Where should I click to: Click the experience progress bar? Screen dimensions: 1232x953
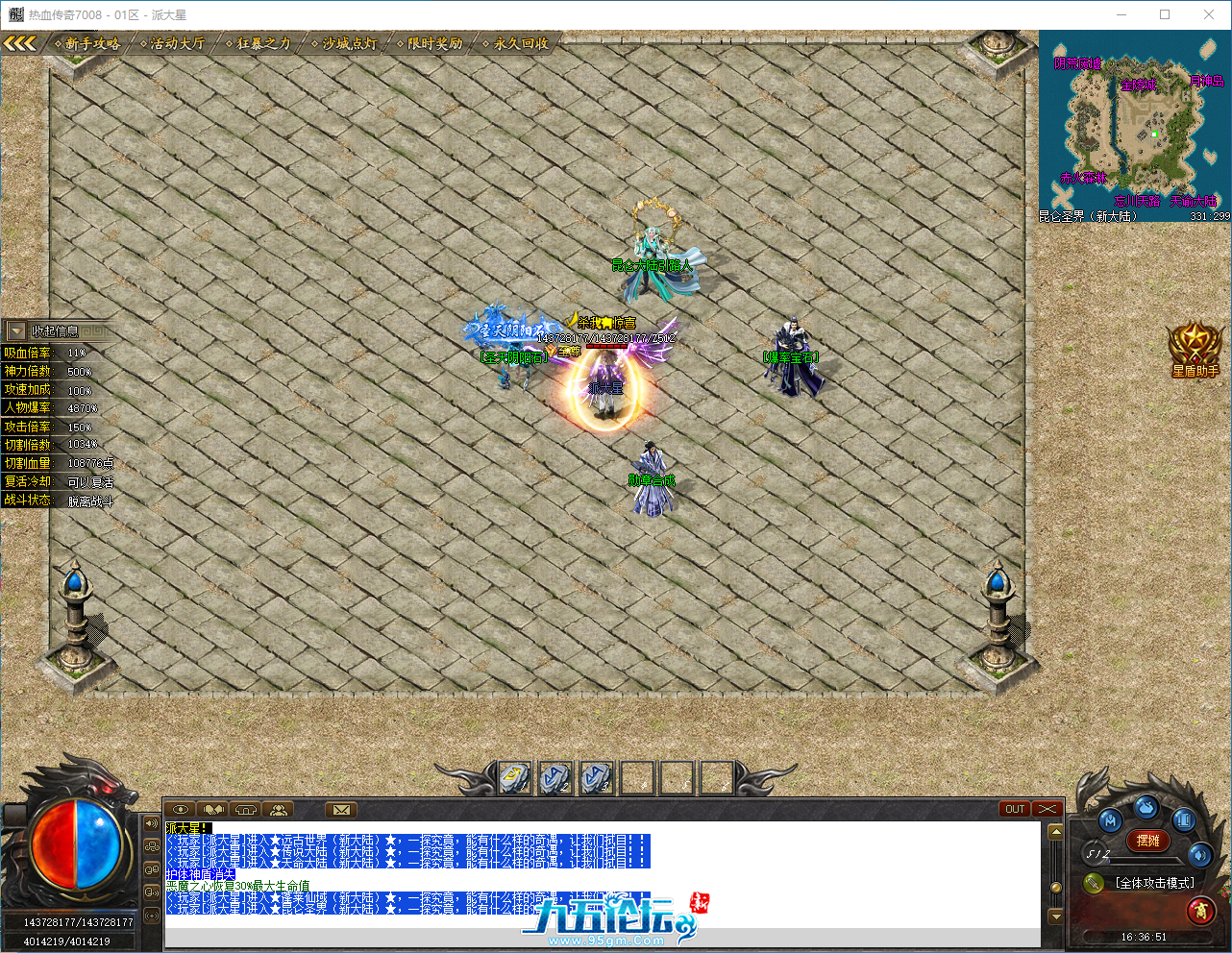pyautogui.click(x=1144, y=861)
